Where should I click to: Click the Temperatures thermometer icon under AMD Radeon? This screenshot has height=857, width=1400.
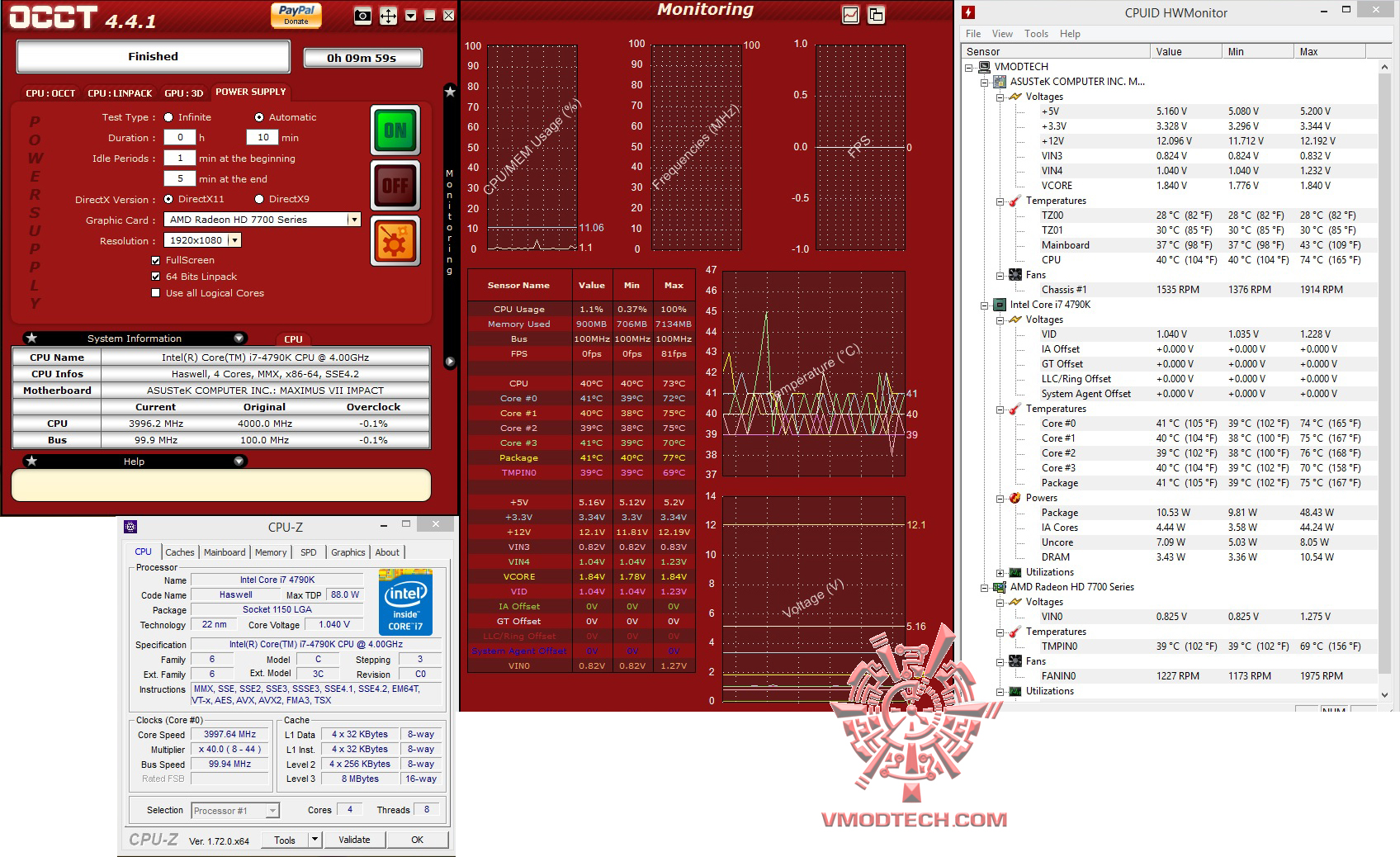pos(1015,632)
